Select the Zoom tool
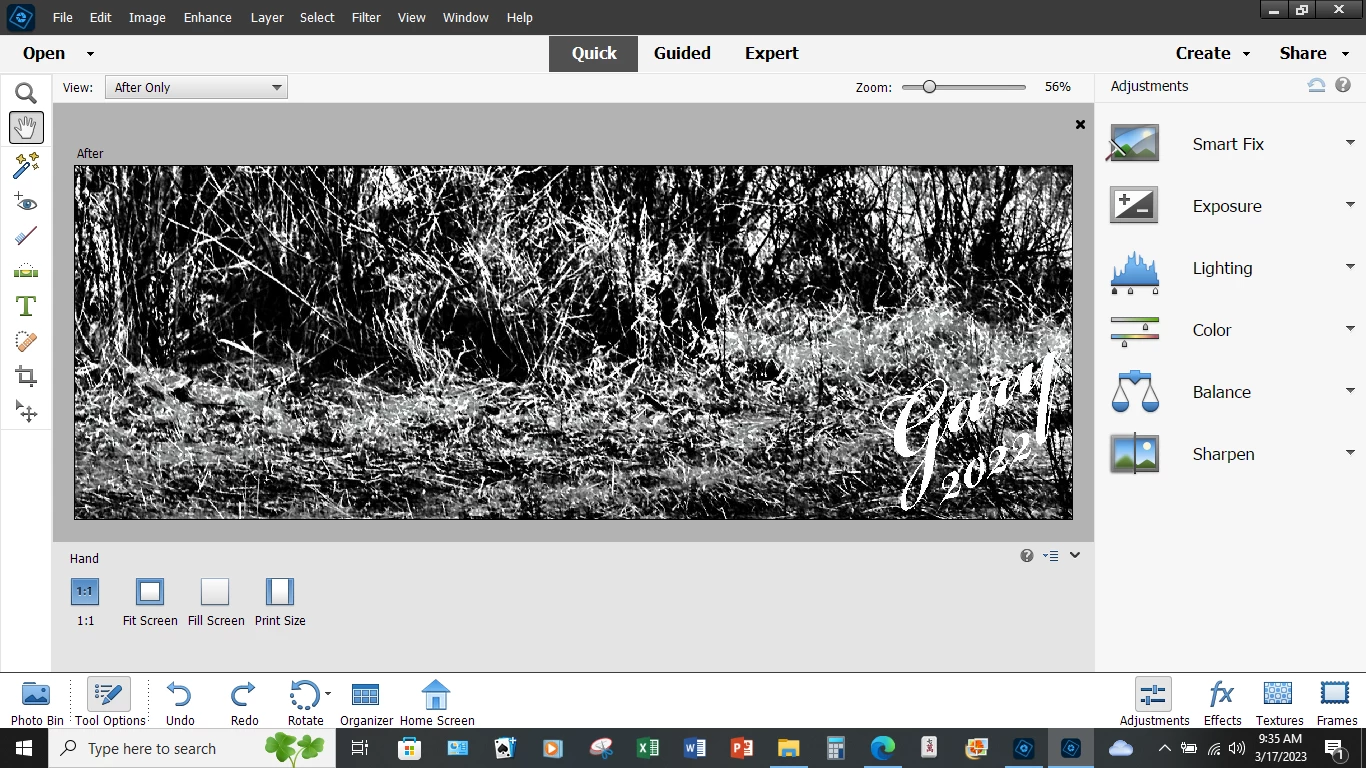Image resolution: width=1366 pixels, height=768 pixels. [26, 93]
